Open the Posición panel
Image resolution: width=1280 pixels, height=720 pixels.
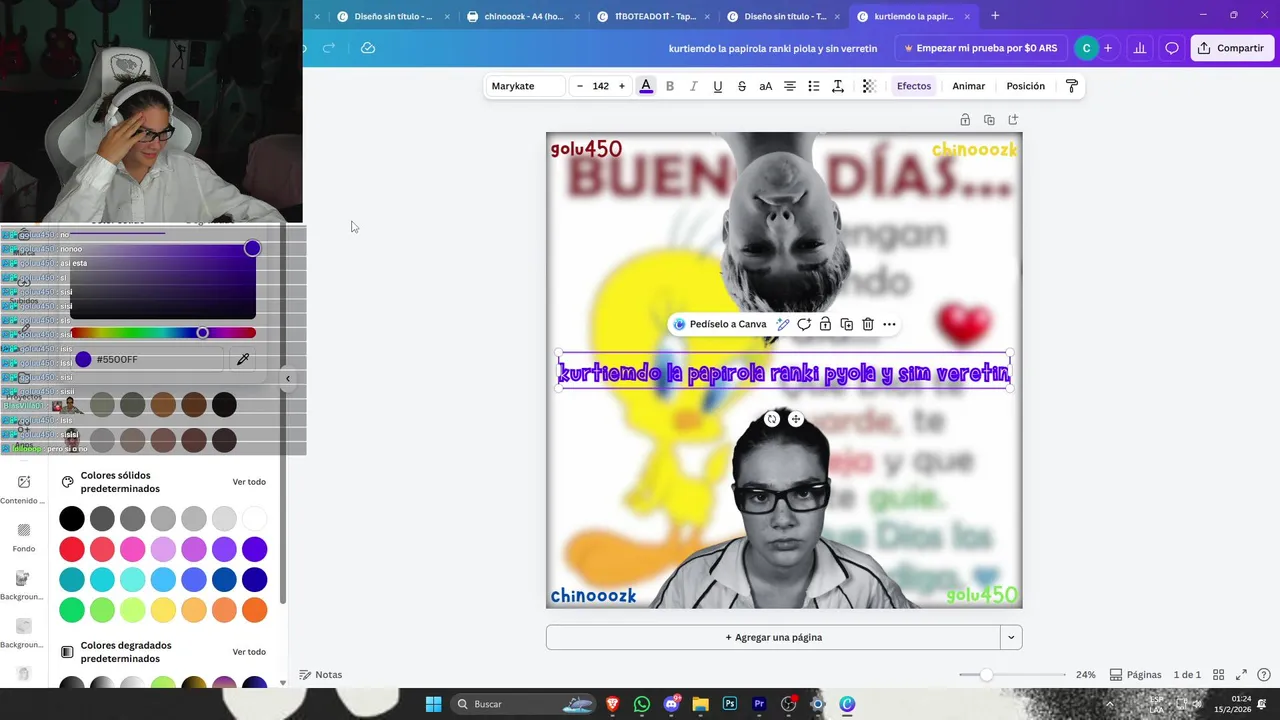click(1026, 86)
